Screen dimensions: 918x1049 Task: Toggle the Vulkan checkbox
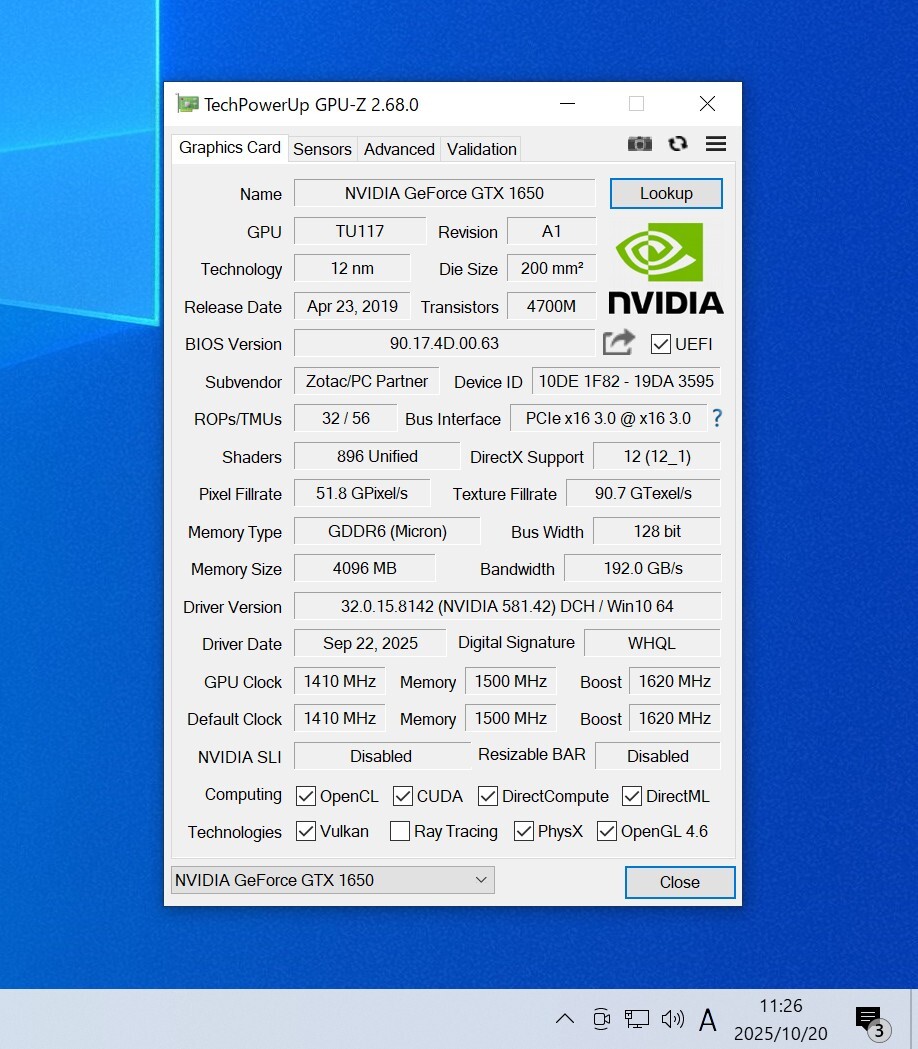tap(306, 831)
